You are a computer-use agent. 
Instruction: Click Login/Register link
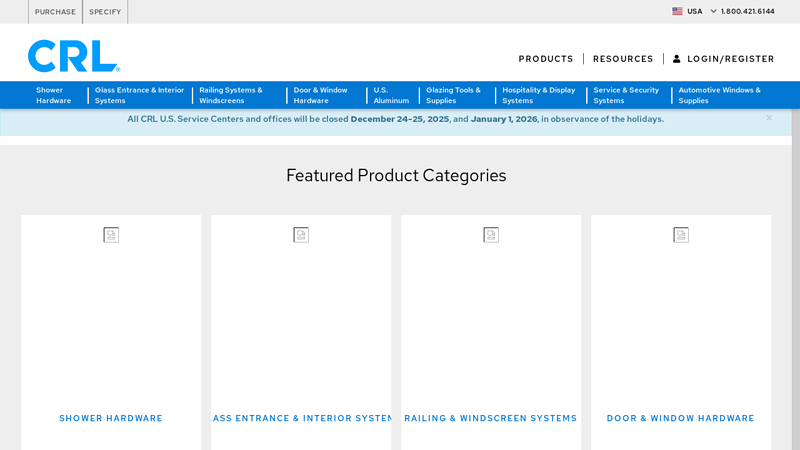click(x=731, y=59)
